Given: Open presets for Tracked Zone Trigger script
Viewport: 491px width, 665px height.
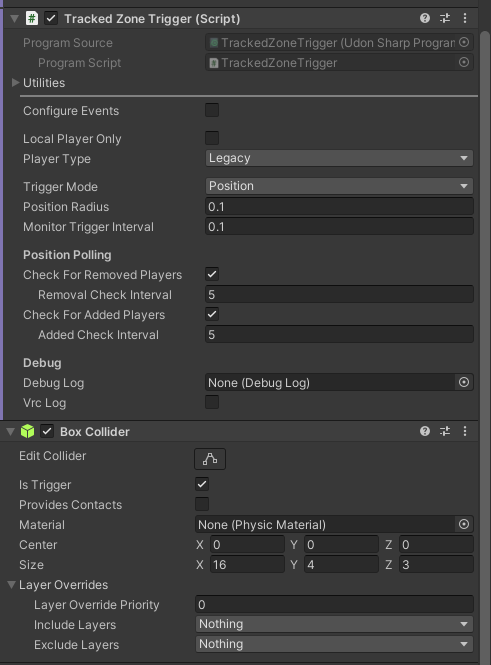Looking at the screenshot, I should 445,18.
